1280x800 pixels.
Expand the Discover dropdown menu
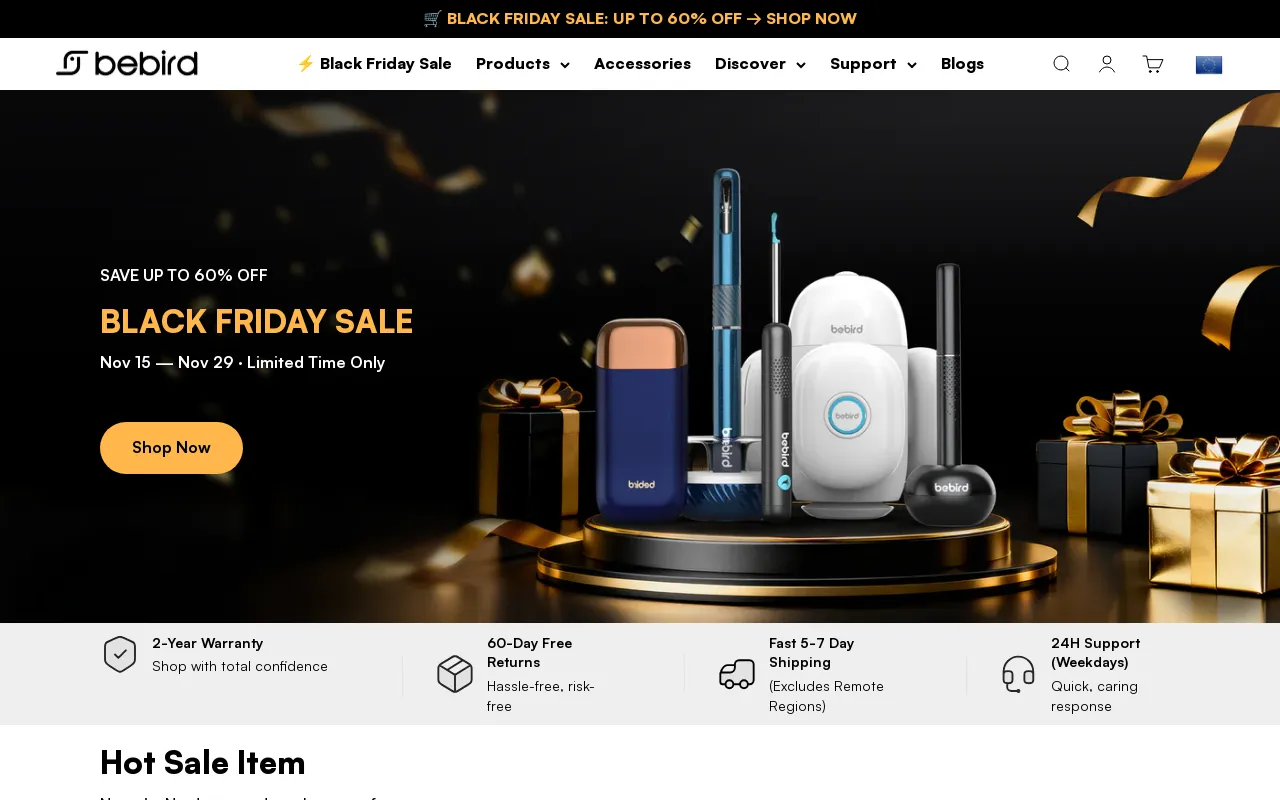tap(760, 64)
